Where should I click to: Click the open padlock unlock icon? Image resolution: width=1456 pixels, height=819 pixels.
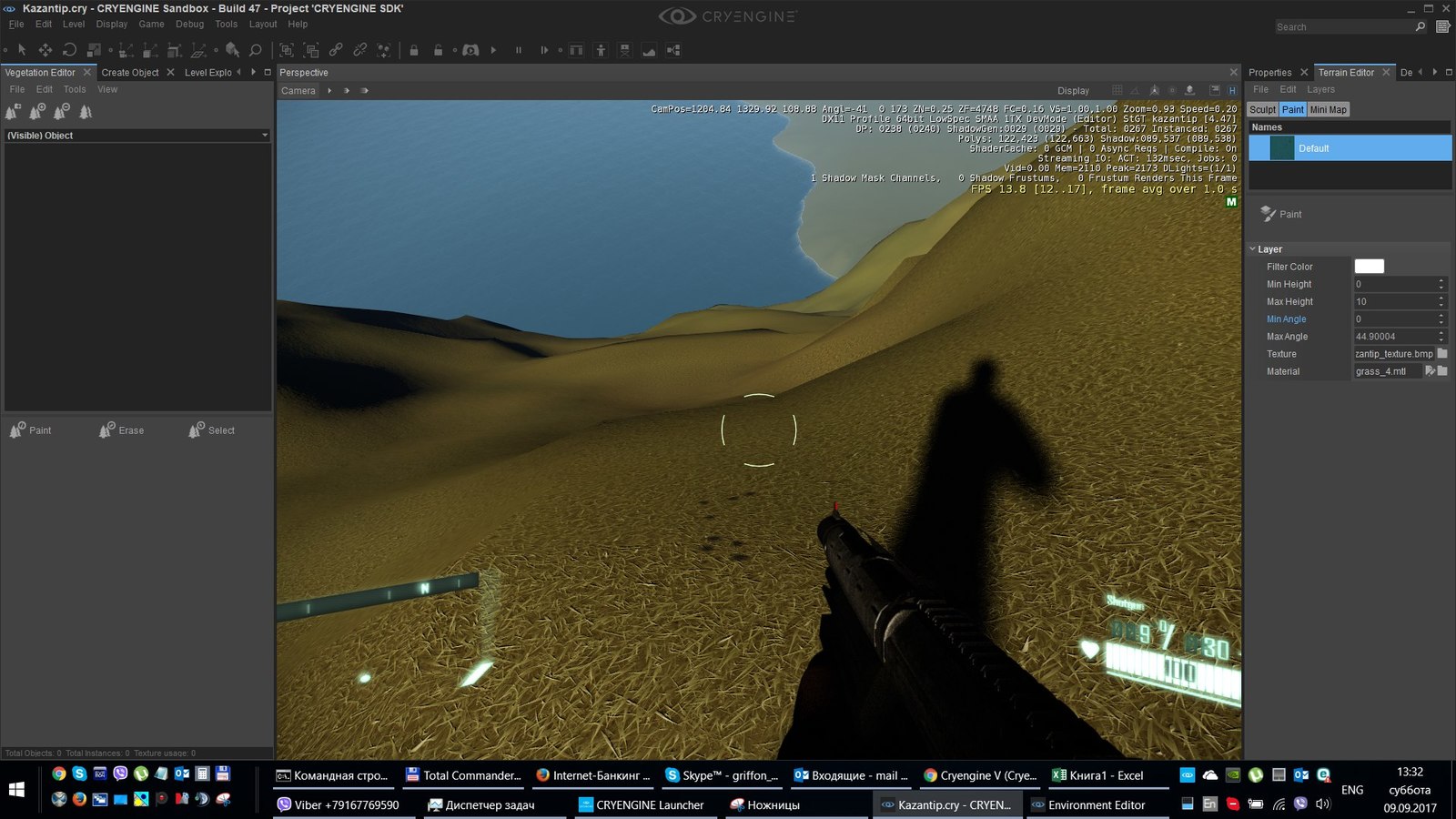click(438, 50)
